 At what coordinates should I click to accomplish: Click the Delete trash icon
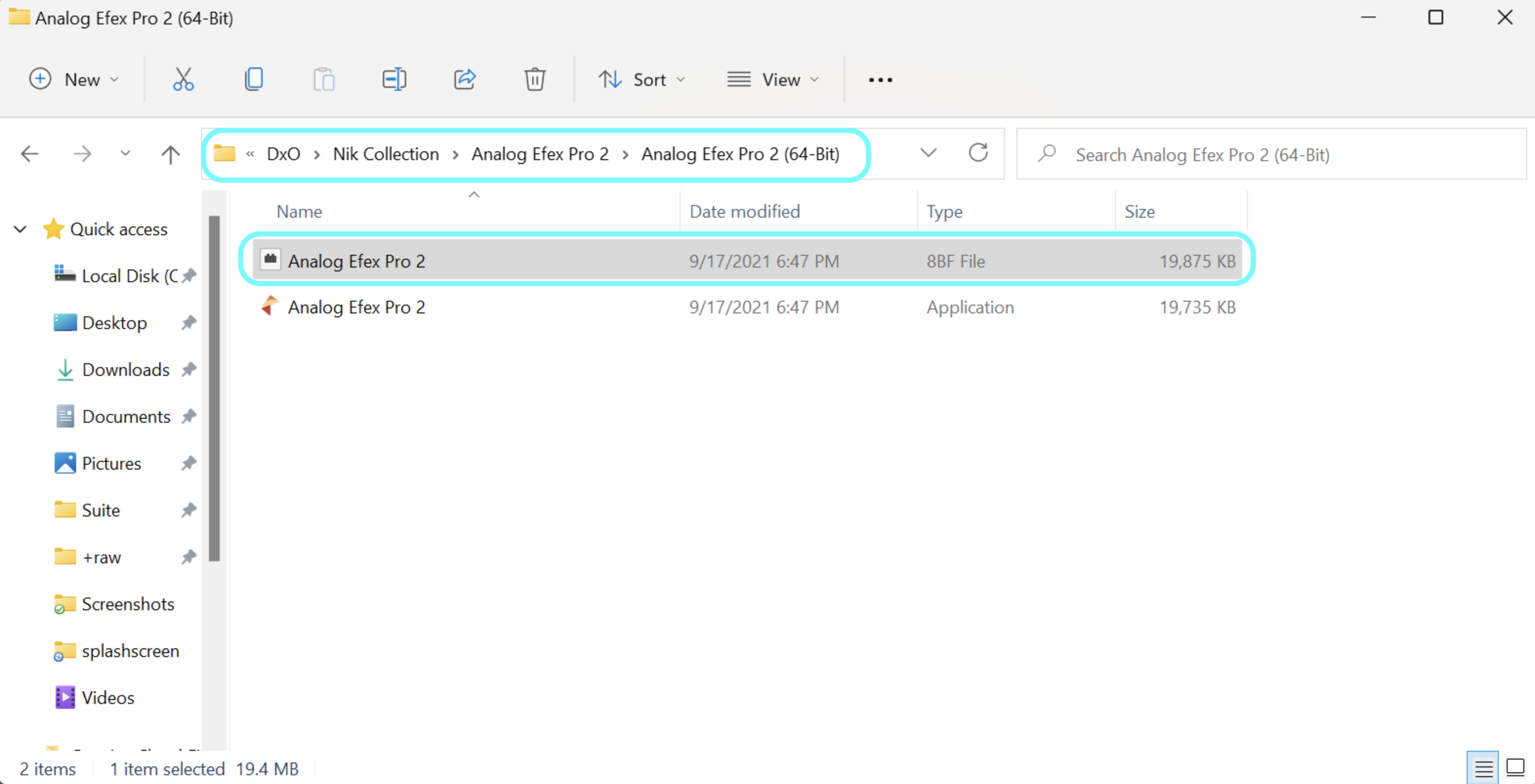(x=535, y=79)
